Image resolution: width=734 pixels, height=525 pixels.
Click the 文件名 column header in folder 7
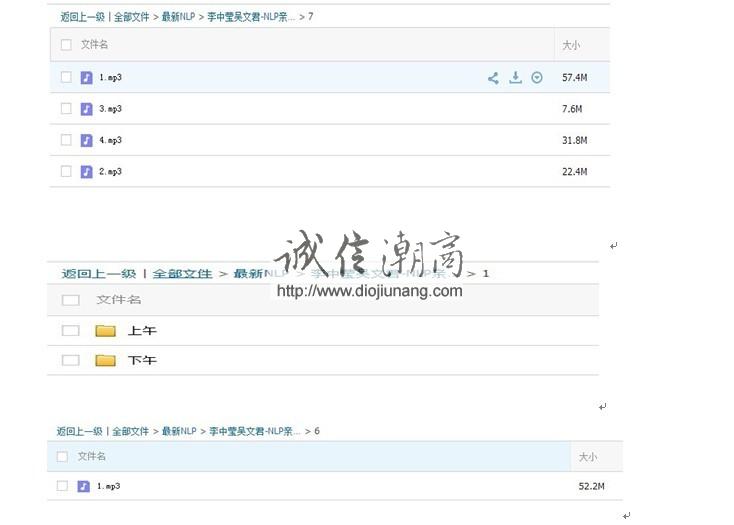point(94,44)
